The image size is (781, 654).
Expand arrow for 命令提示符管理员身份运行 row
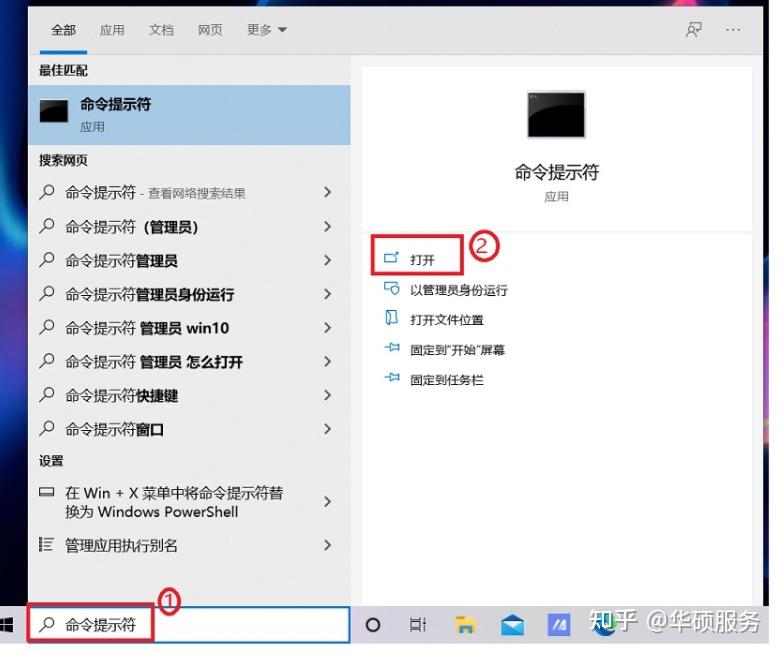[328, 294]
